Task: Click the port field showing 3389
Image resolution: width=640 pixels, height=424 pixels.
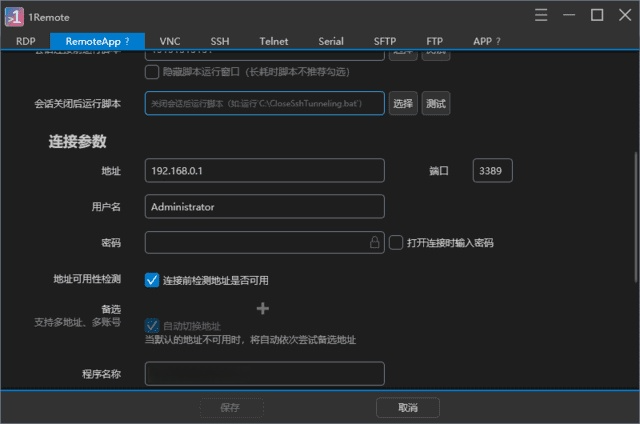Action: (492, 171)
